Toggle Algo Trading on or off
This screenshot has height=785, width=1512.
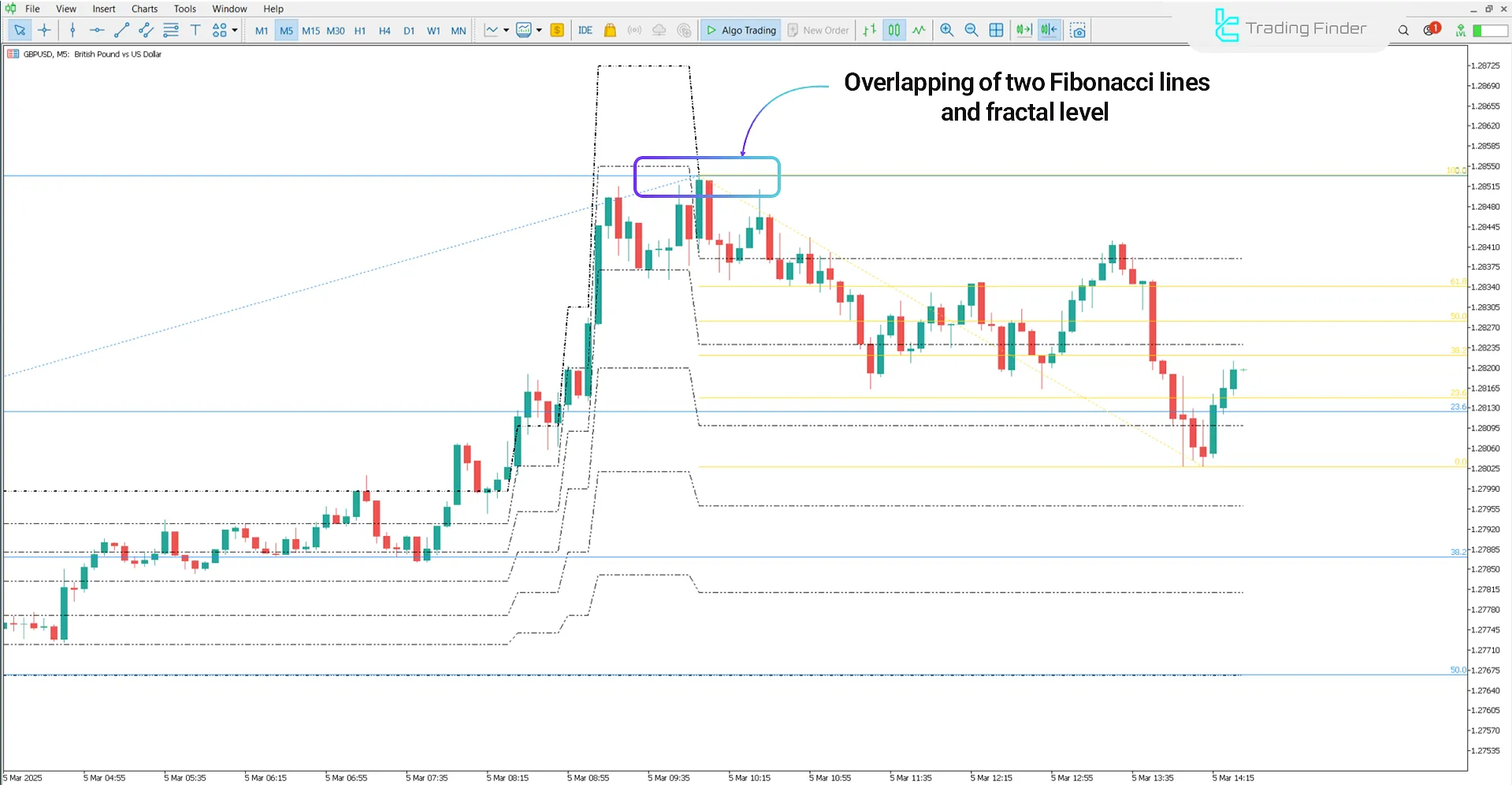[740, 30]
